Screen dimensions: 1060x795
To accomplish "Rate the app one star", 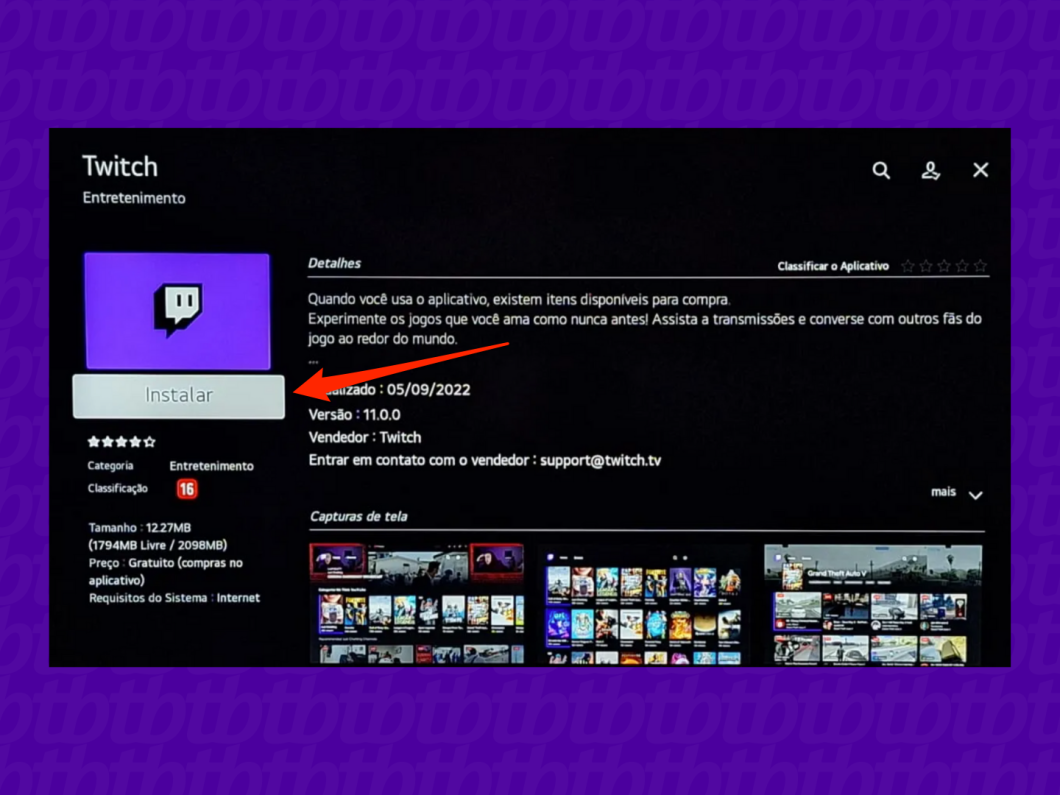I will pyautogui.click(x=908, y=266).
